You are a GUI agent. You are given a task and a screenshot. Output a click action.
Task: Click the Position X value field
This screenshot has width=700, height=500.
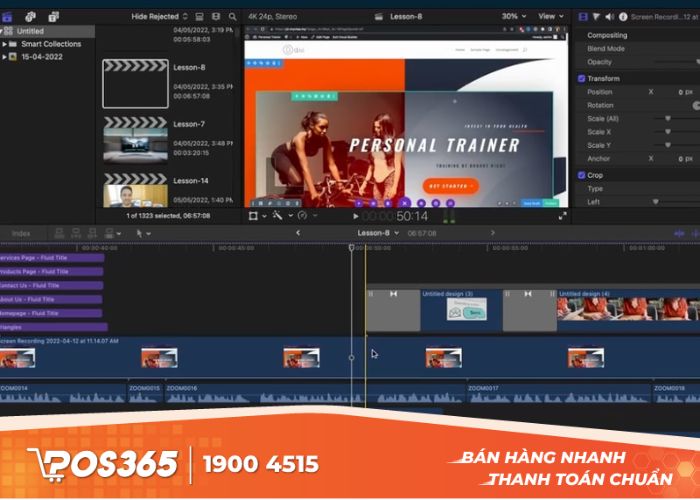pos(686,92)
